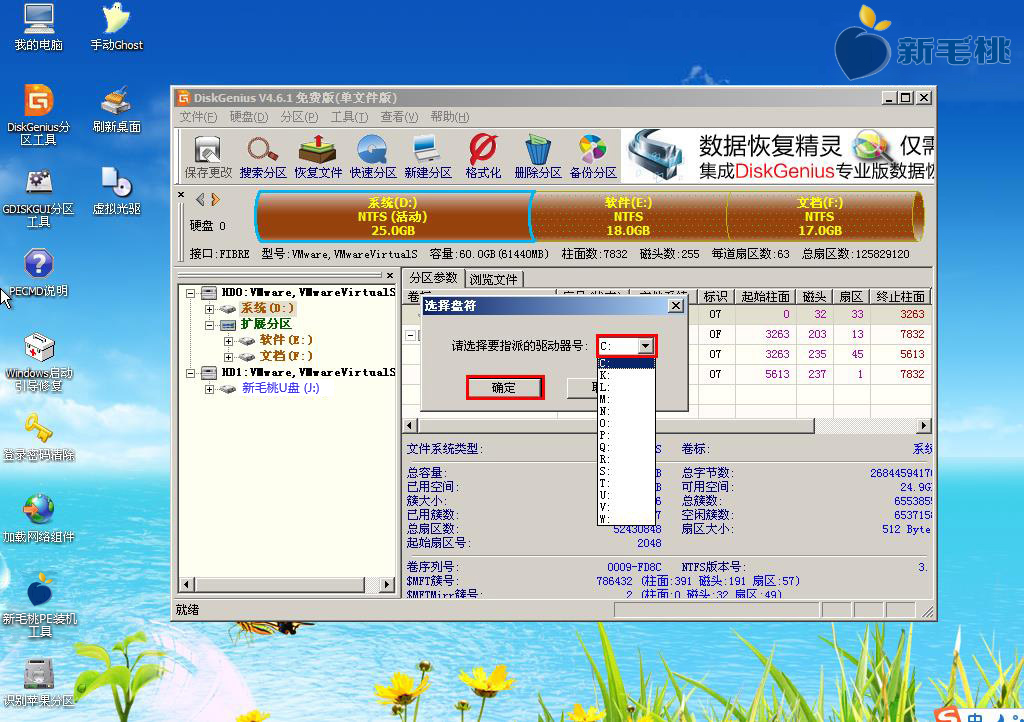Confirm with the 确定 button

(504, 388)
